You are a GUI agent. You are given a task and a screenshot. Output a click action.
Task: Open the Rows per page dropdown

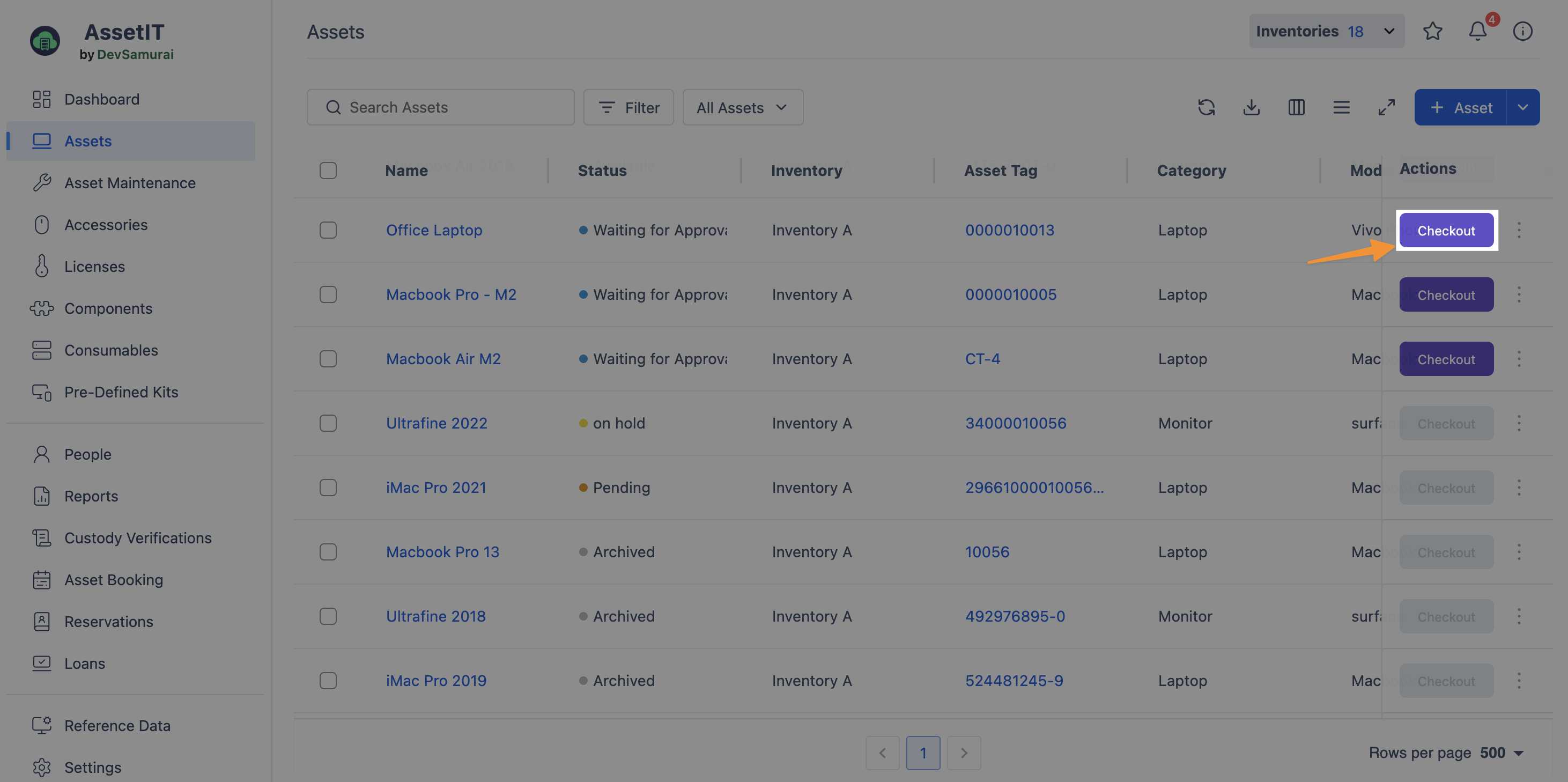tap(1502, 753)
